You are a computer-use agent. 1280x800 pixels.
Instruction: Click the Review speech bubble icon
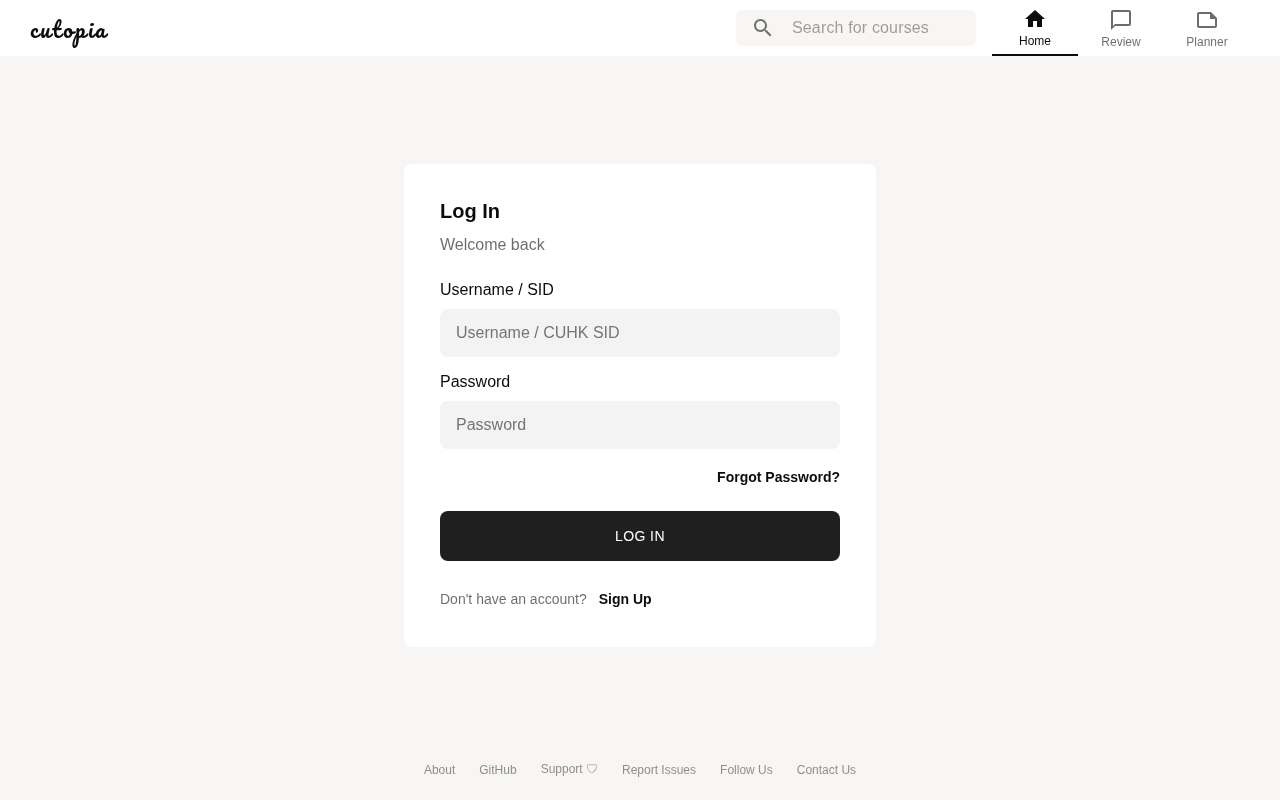click(1121, 19)
